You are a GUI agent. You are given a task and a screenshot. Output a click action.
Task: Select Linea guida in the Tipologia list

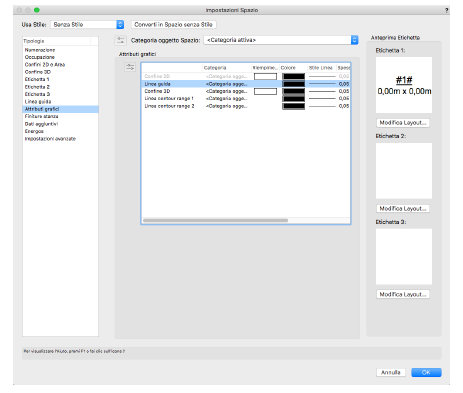point(60,101)
